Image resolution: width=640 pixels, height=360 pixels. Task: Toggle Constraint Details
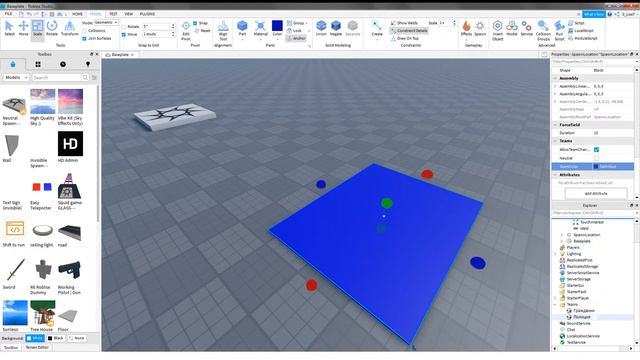[x=409, y=31]
